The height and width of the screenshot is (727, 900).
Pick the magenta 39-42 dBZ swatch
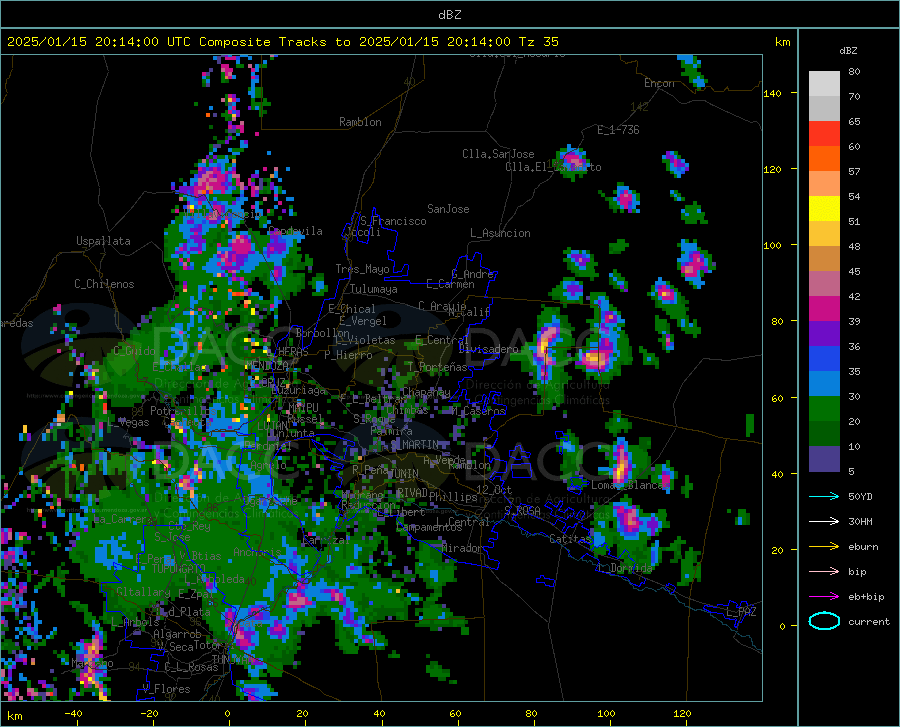[824, 309]
